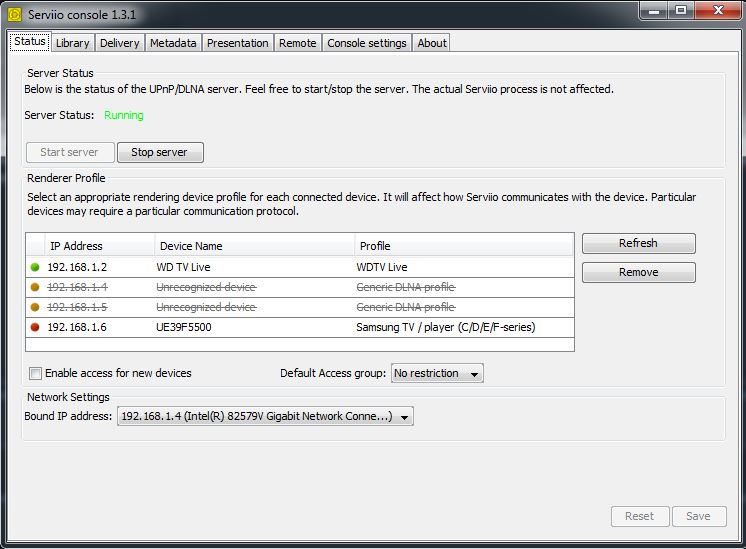
Task: Switch to Console settings tab
Action: click(x=367, y=43)
